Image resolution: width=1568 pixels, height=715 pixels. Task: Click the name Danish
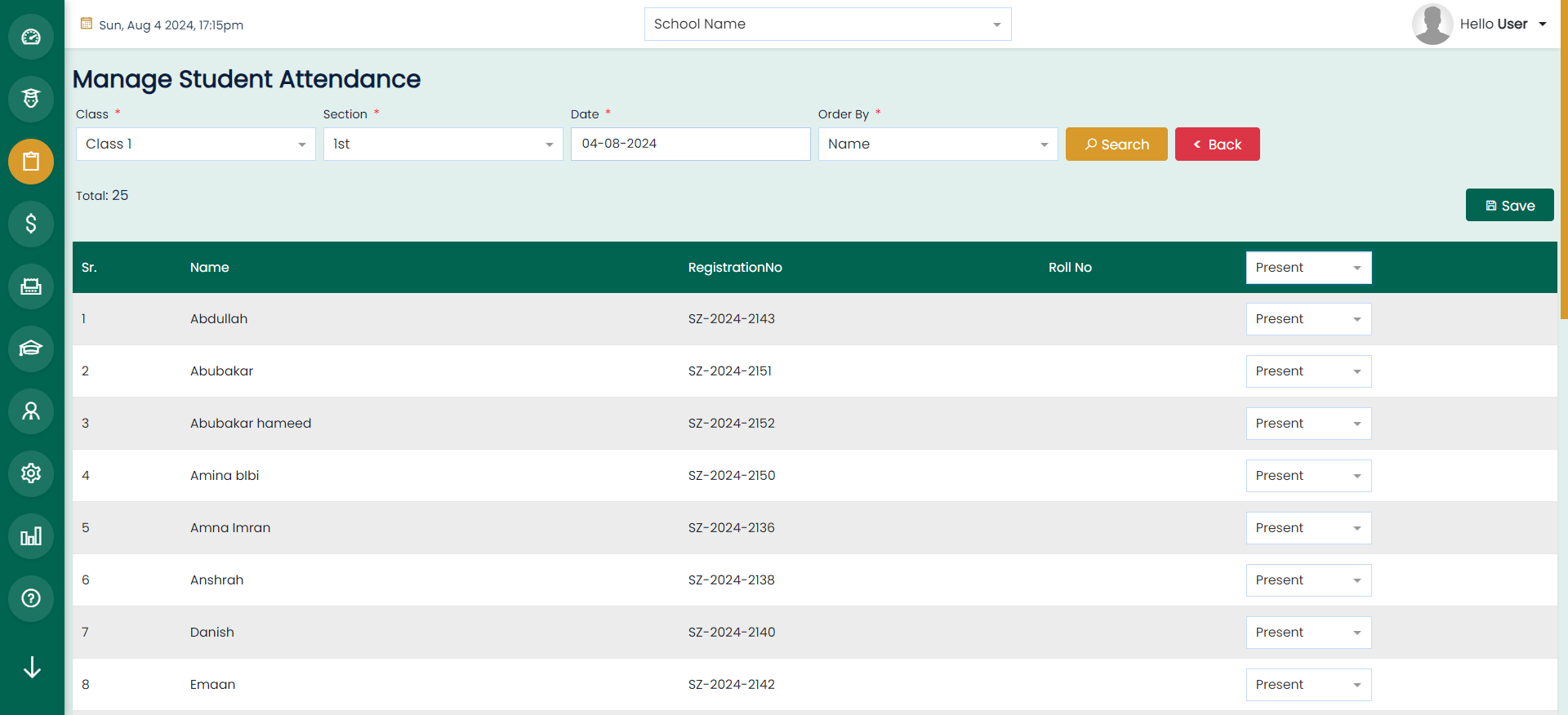coord(212,633)
